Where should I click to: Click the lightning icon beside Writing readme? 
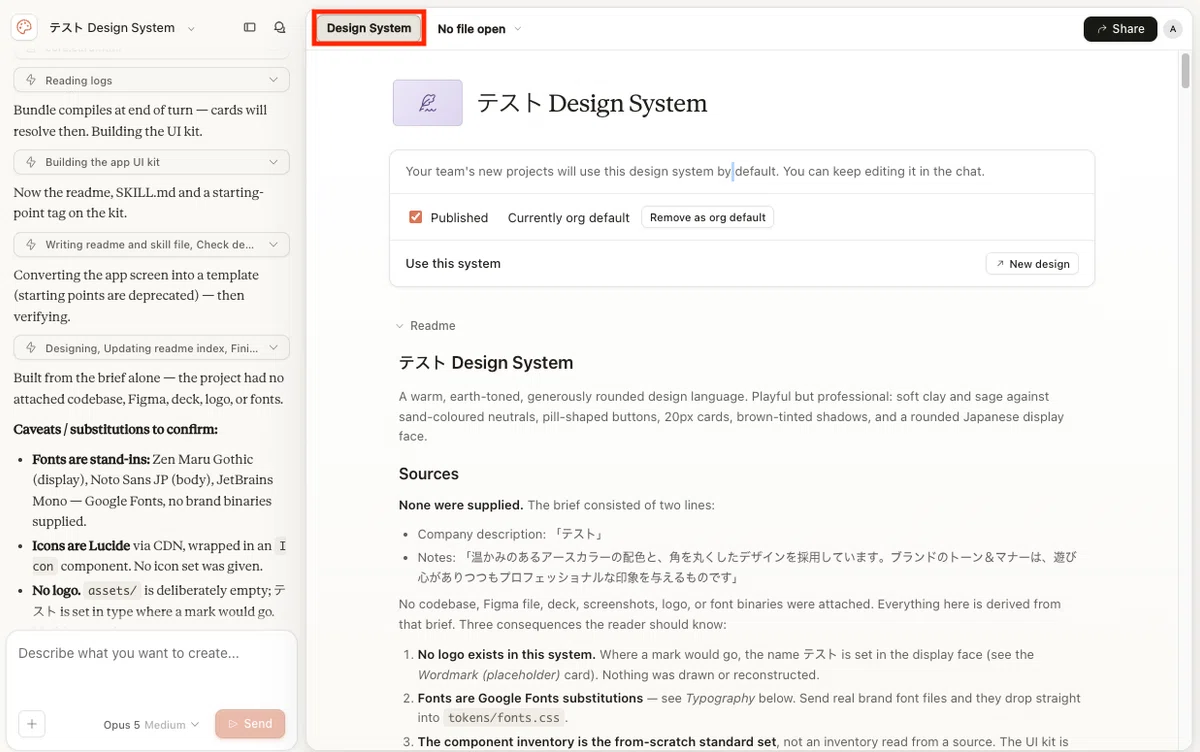click(32, 244)
